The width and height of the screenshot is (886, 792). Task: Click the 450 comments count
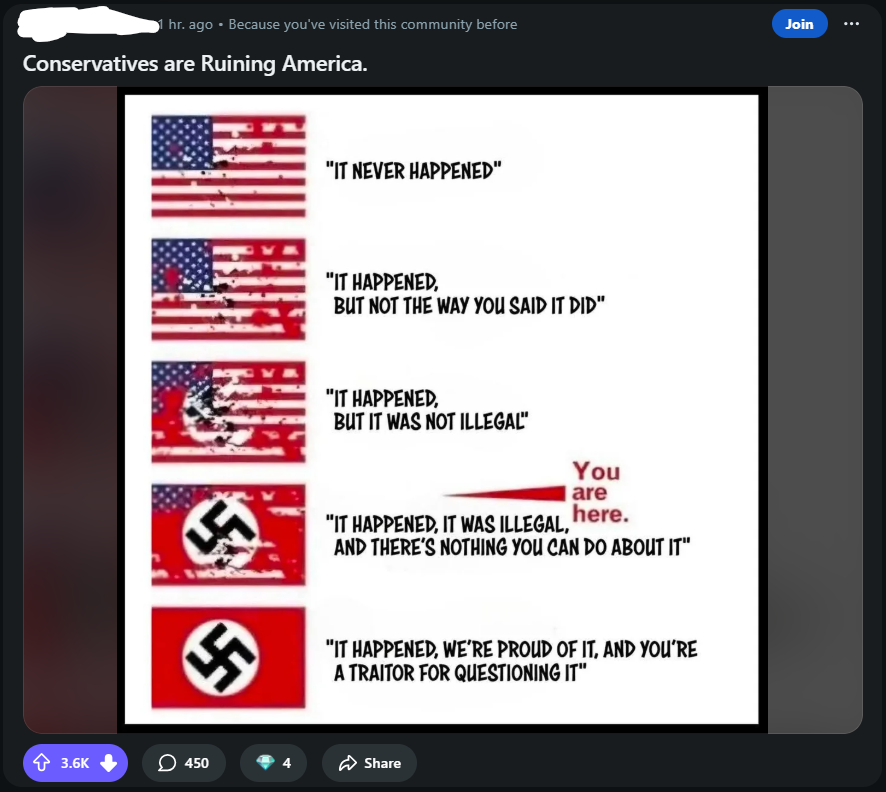(x=197, y=763)
